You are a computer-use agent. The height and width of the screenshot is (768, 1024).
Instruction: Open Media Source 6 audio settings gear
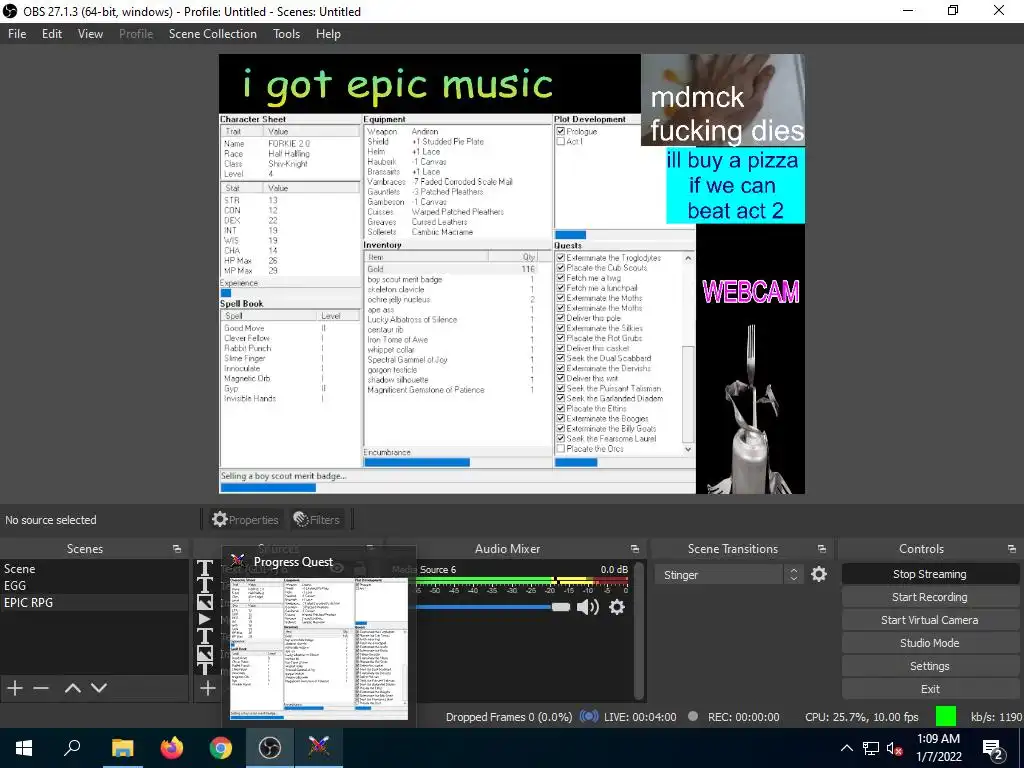point(616,607)
